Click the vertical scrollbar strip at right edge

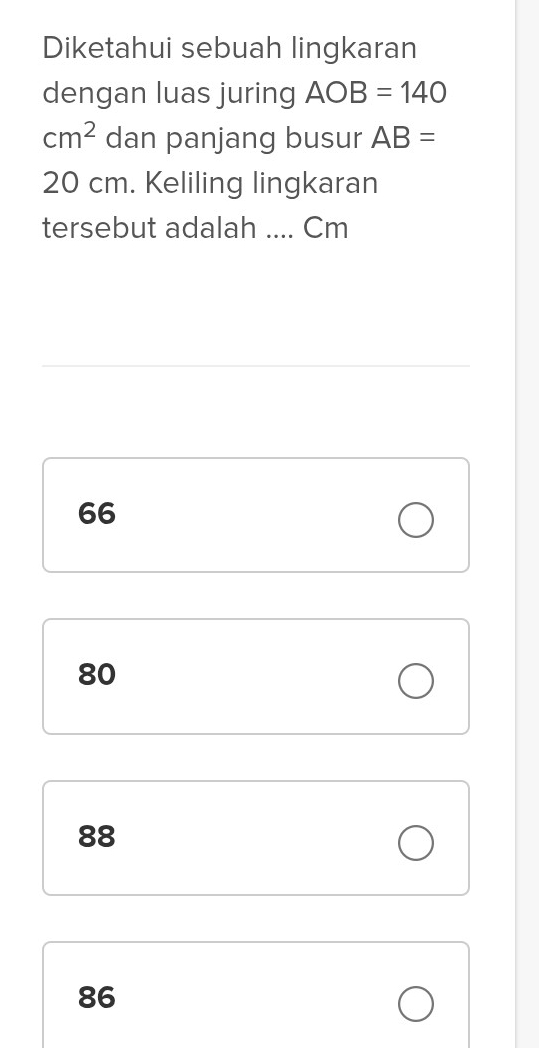528,524
